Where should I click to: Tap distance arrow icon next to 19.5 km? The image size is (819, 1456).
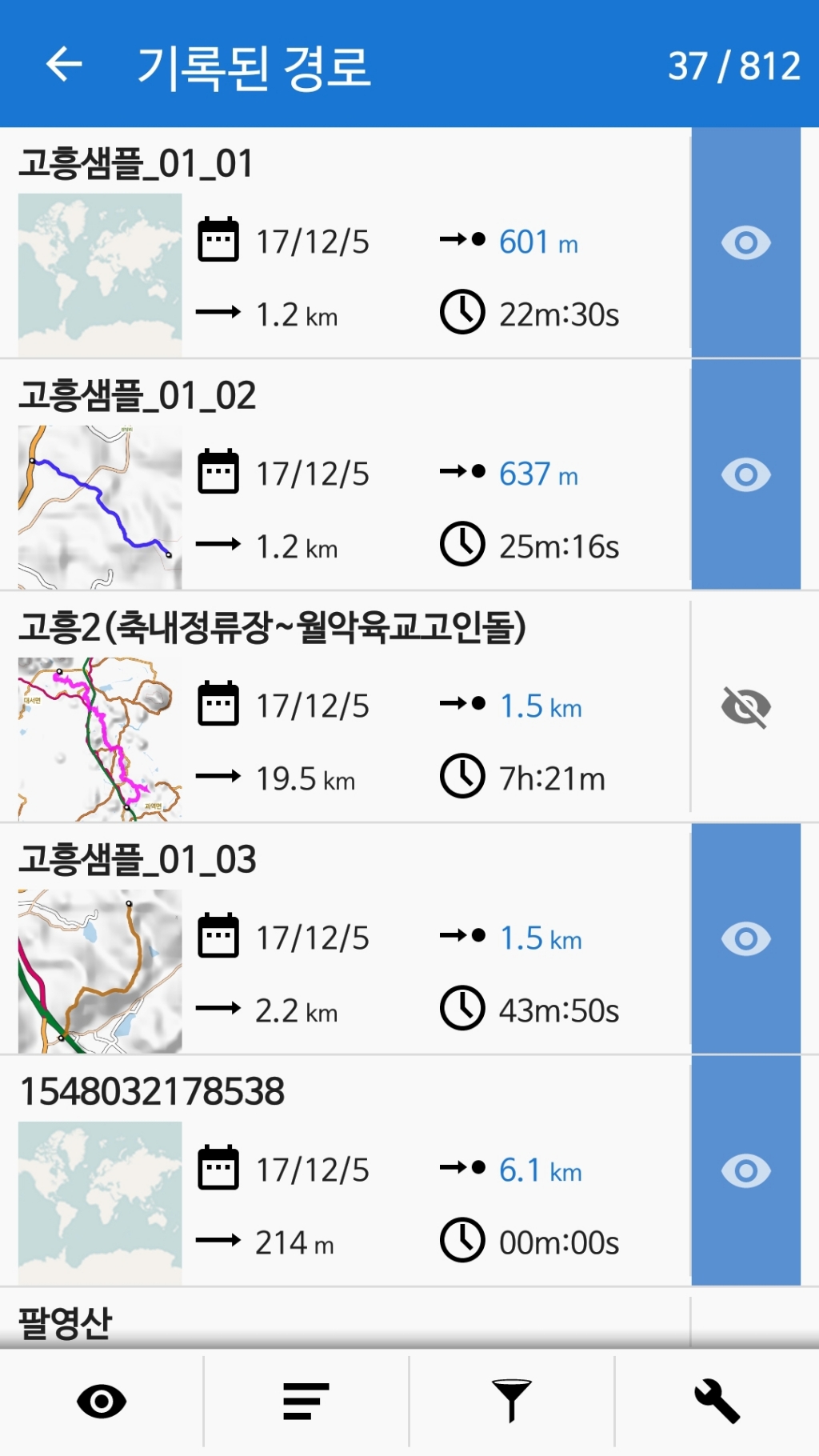pos(218,776)
